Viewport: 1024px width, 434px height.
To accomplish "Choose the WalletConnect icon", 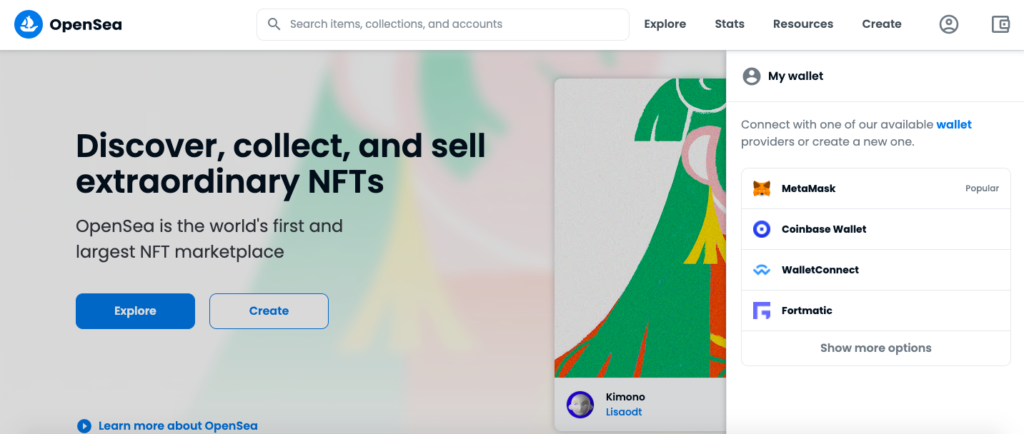I will 762,270.
